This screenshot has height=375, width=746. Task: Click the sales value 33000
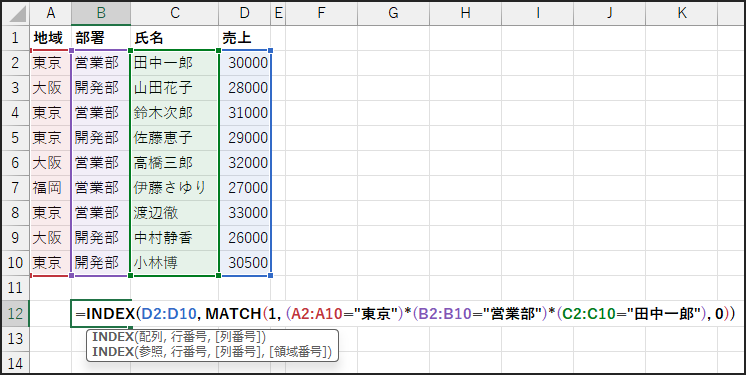tap(245, 213)
